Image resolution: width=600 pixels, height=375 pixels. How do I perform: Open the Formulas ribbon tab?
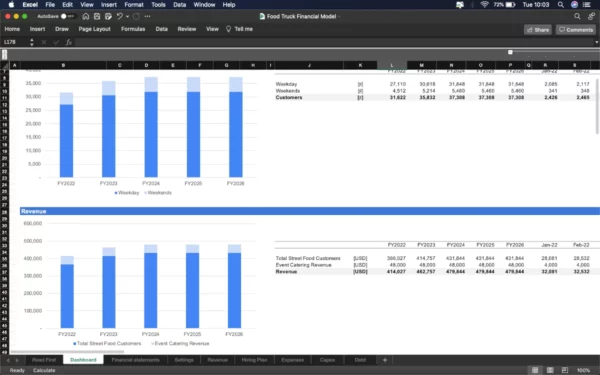133,29
